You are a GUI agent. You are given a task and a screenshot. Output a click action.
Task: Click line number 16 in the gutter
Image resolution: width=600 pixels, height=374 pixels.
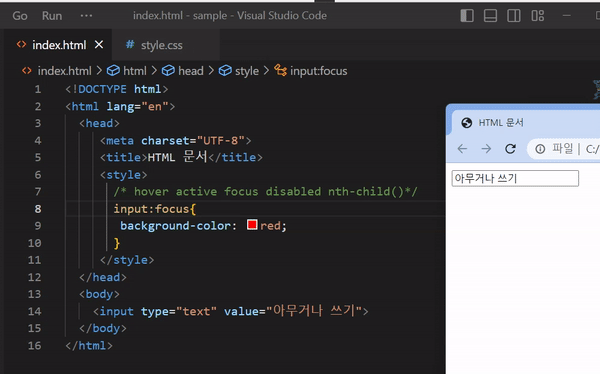34,345
